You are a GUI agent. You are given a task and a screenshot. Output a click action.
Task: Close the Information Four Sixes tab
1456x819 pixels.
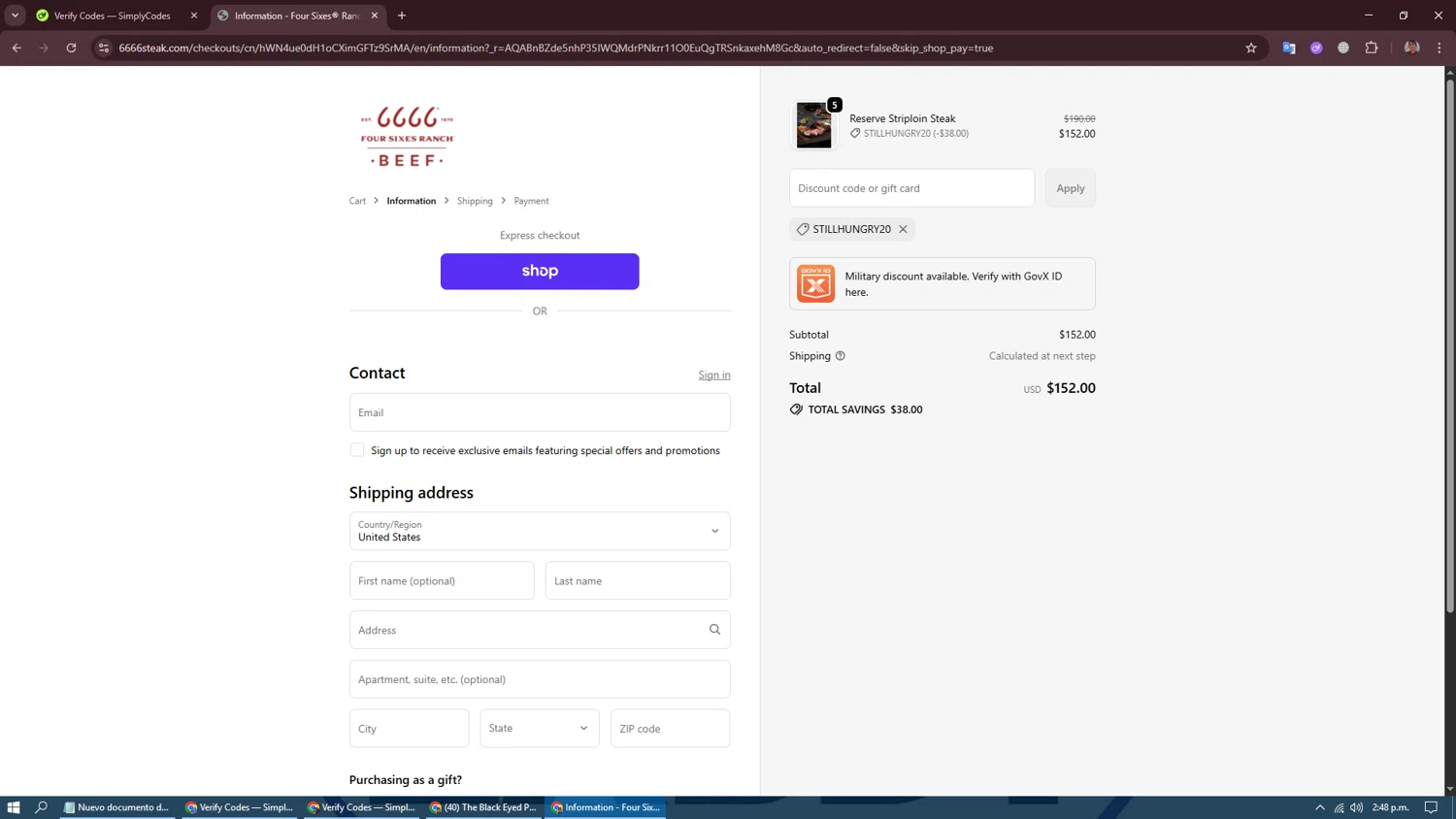(x=375, y=16)
